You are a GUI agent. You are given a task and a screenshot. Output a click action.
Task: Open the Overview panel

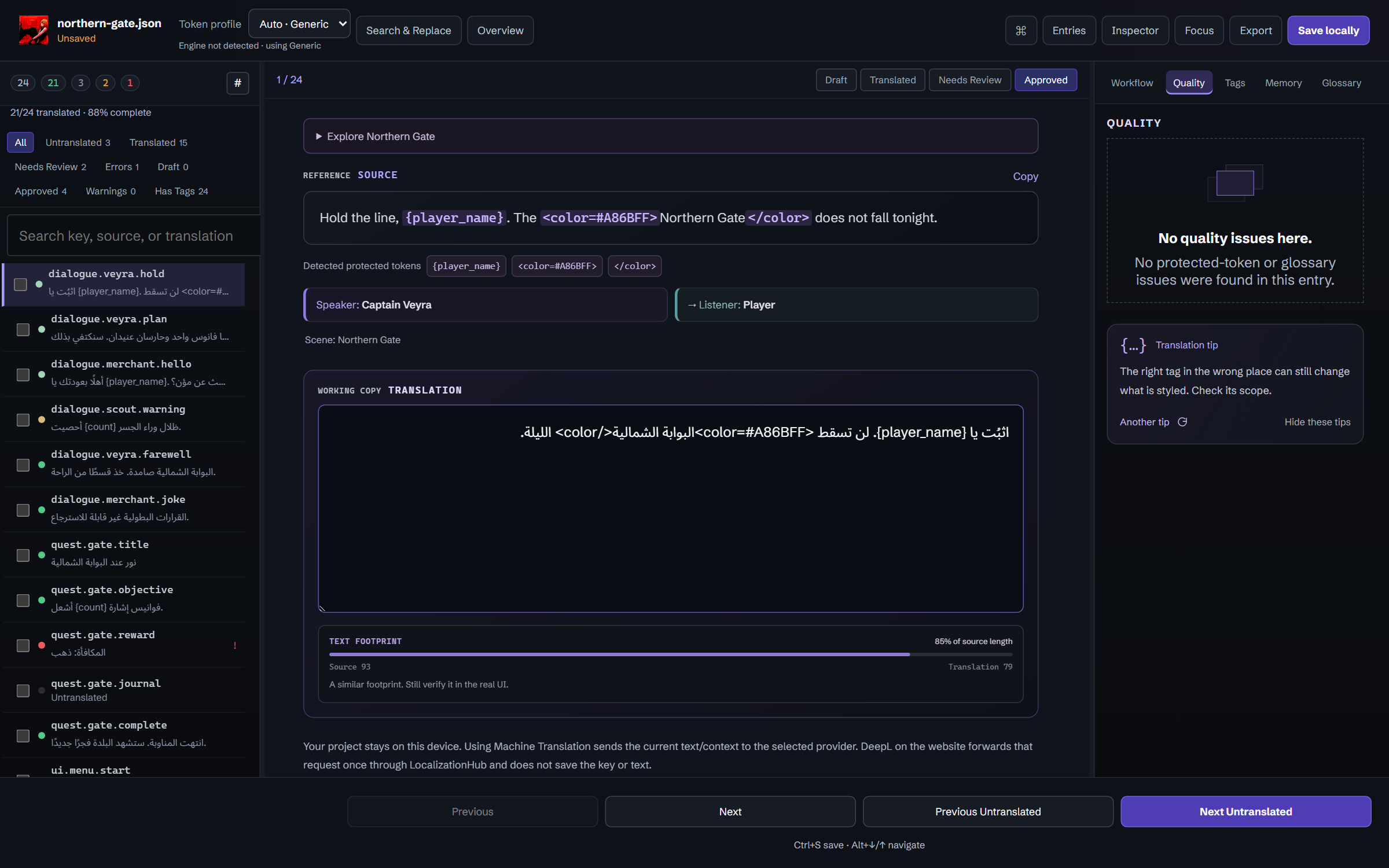click(500, 31)
